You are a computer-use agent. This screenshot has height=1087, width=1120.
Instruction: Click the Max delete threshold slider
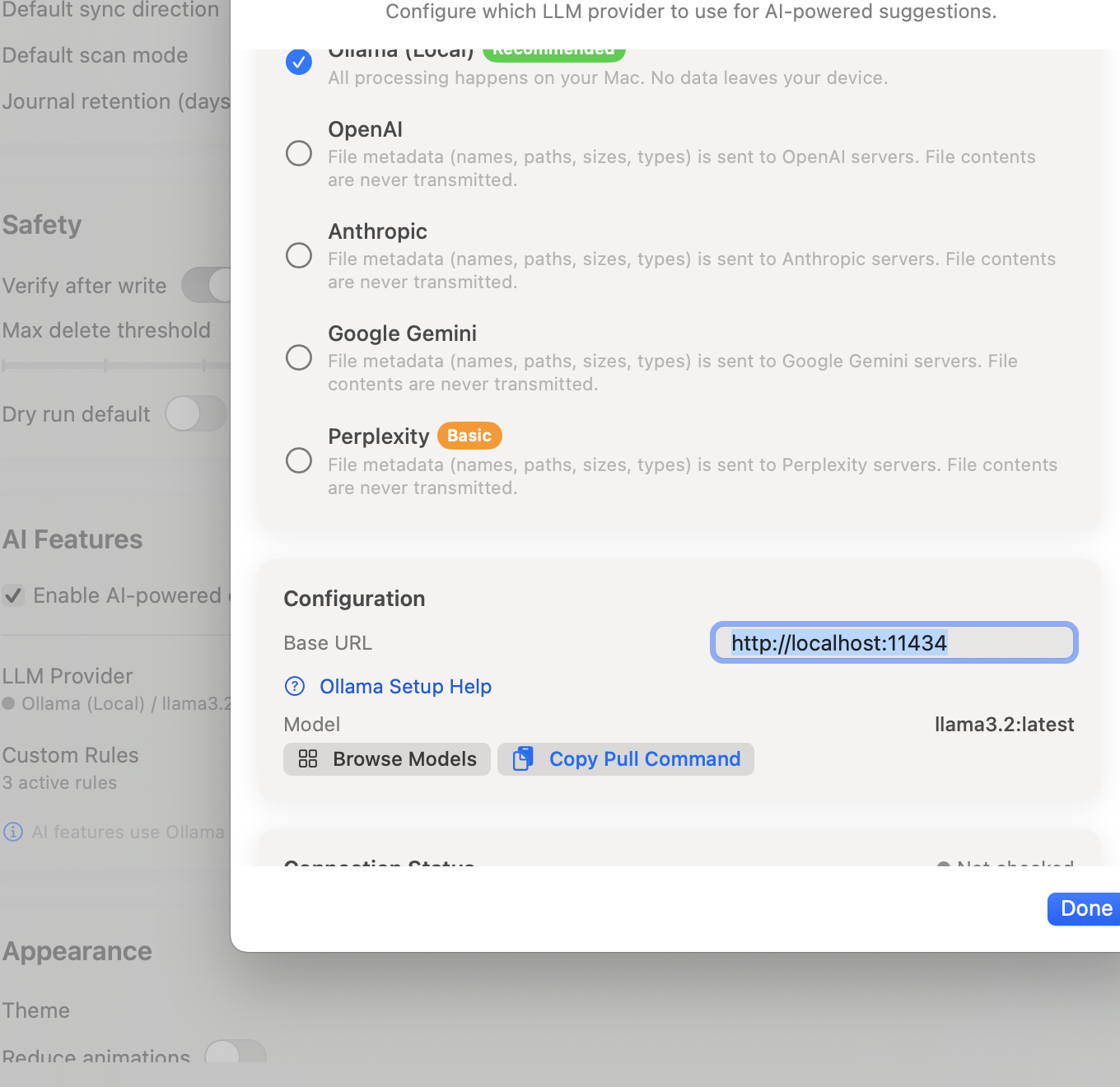click(115, 366)
